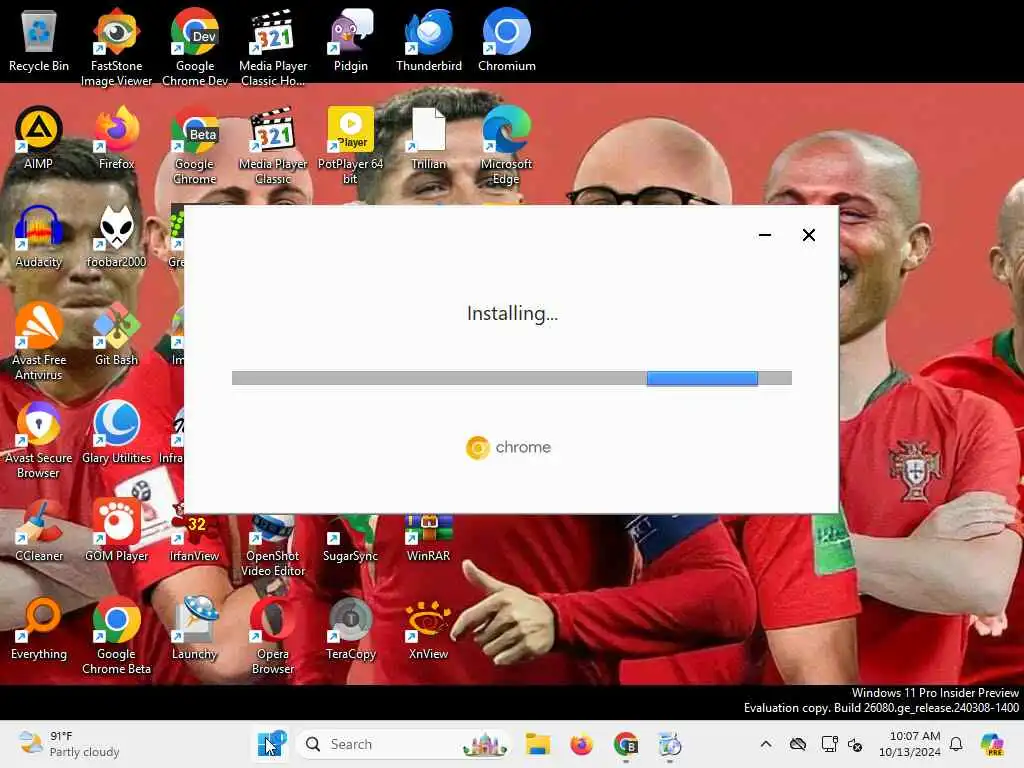This screenshot has height=768, width=1024.
Task: Open Firefox from the taskbar
Action: point(581,744)
